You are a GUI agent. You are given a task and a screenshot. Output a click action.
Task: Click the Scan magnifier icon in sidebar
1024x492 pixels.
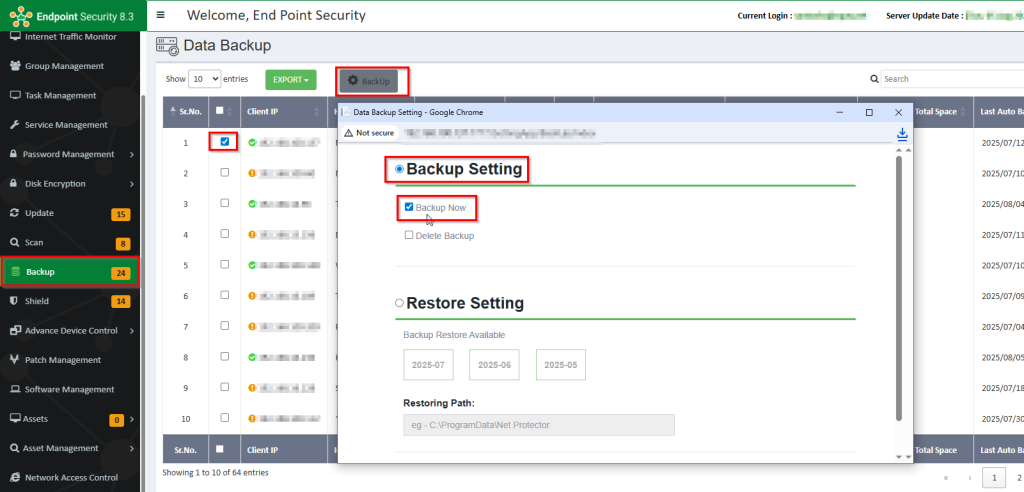click(14, 242)
